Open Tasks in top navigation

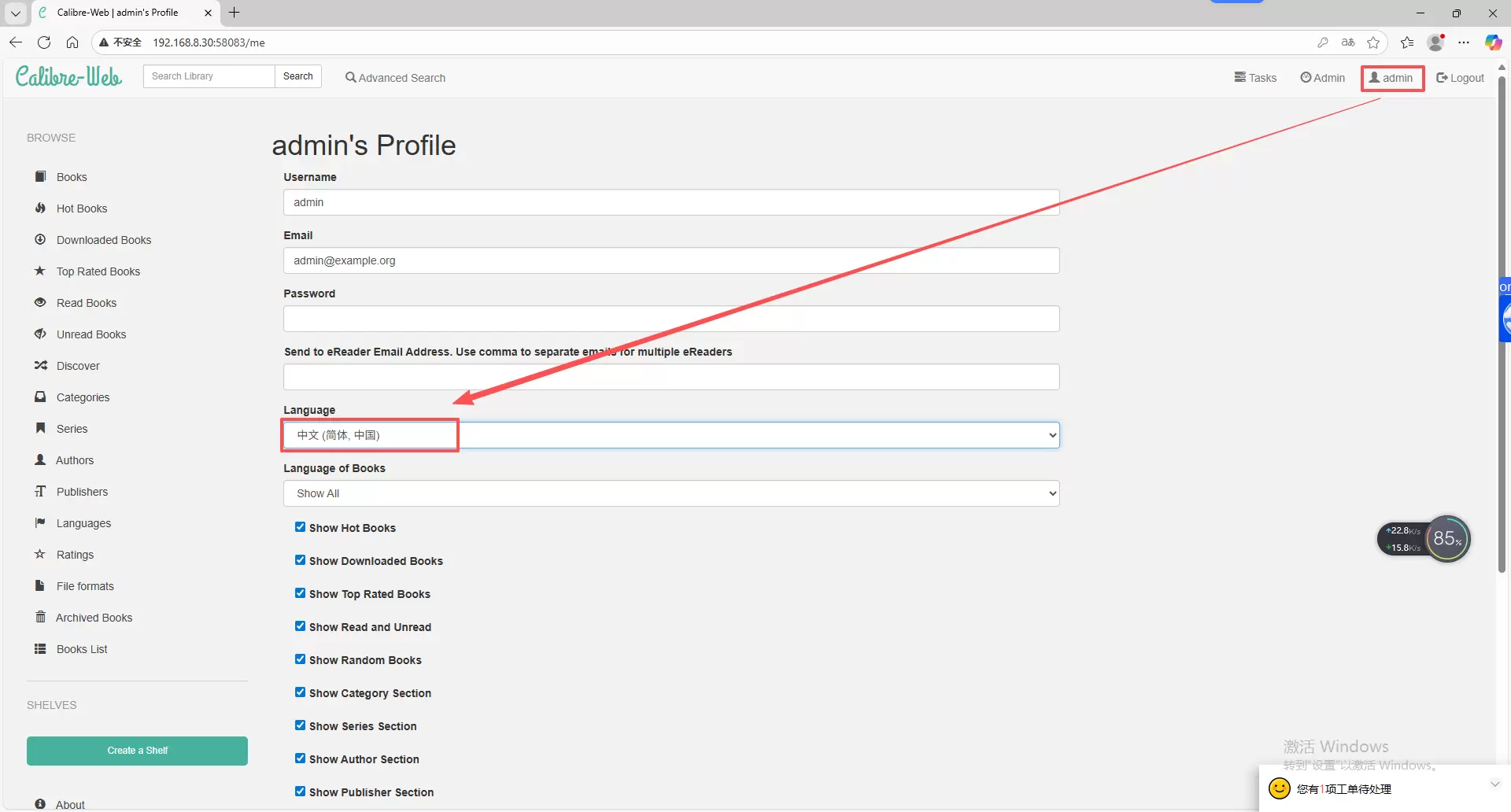click(x=1255, y=78)
